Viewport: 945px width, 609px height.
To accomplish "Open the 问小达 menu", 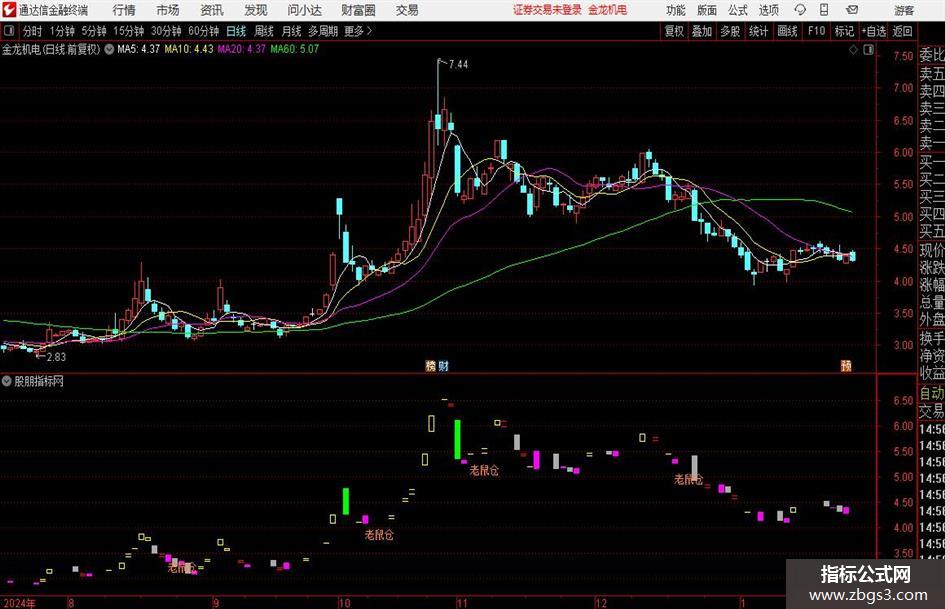I will point(304,10).
